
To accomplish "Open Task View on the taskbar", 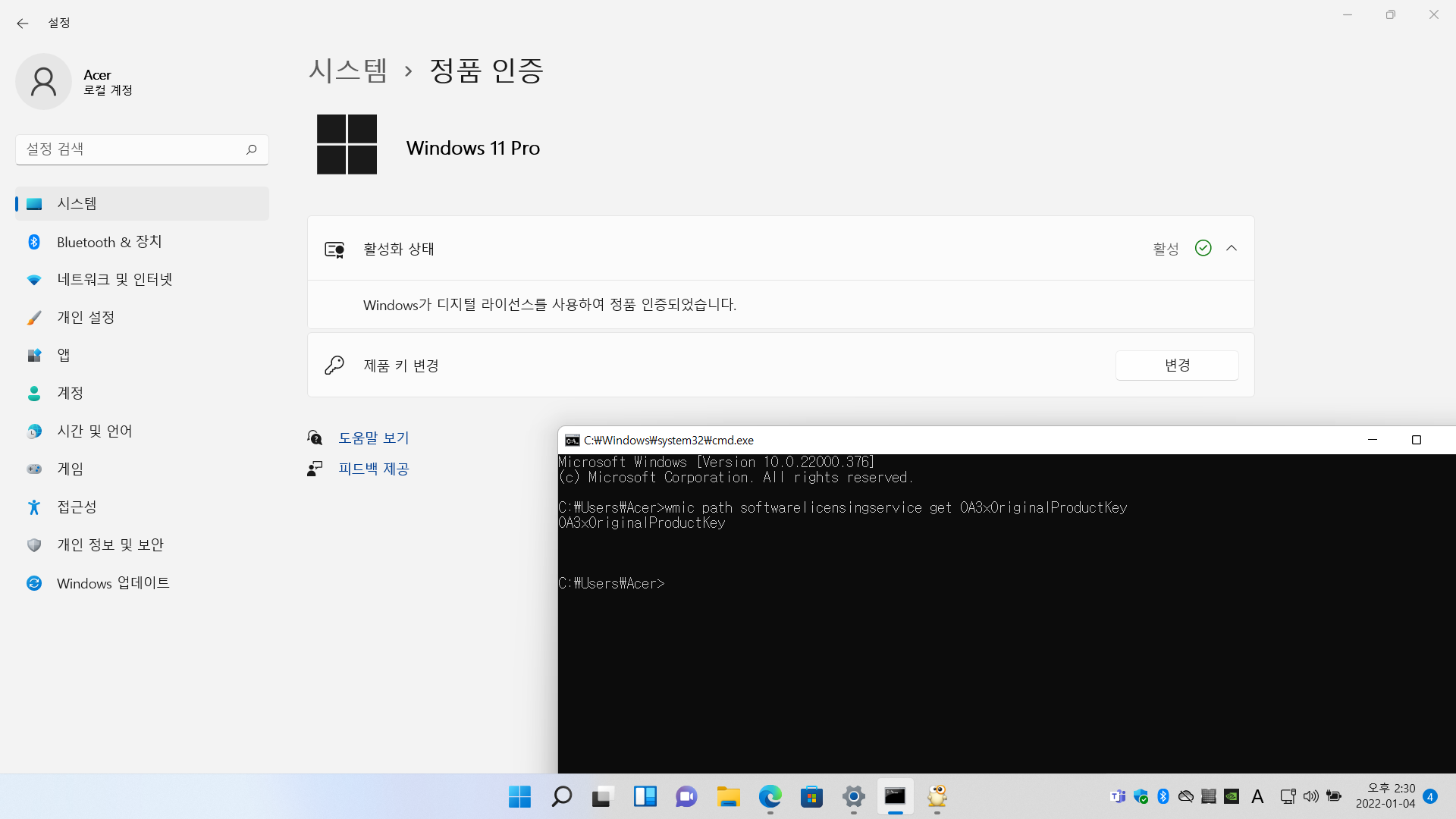I will tap(603, 796).
